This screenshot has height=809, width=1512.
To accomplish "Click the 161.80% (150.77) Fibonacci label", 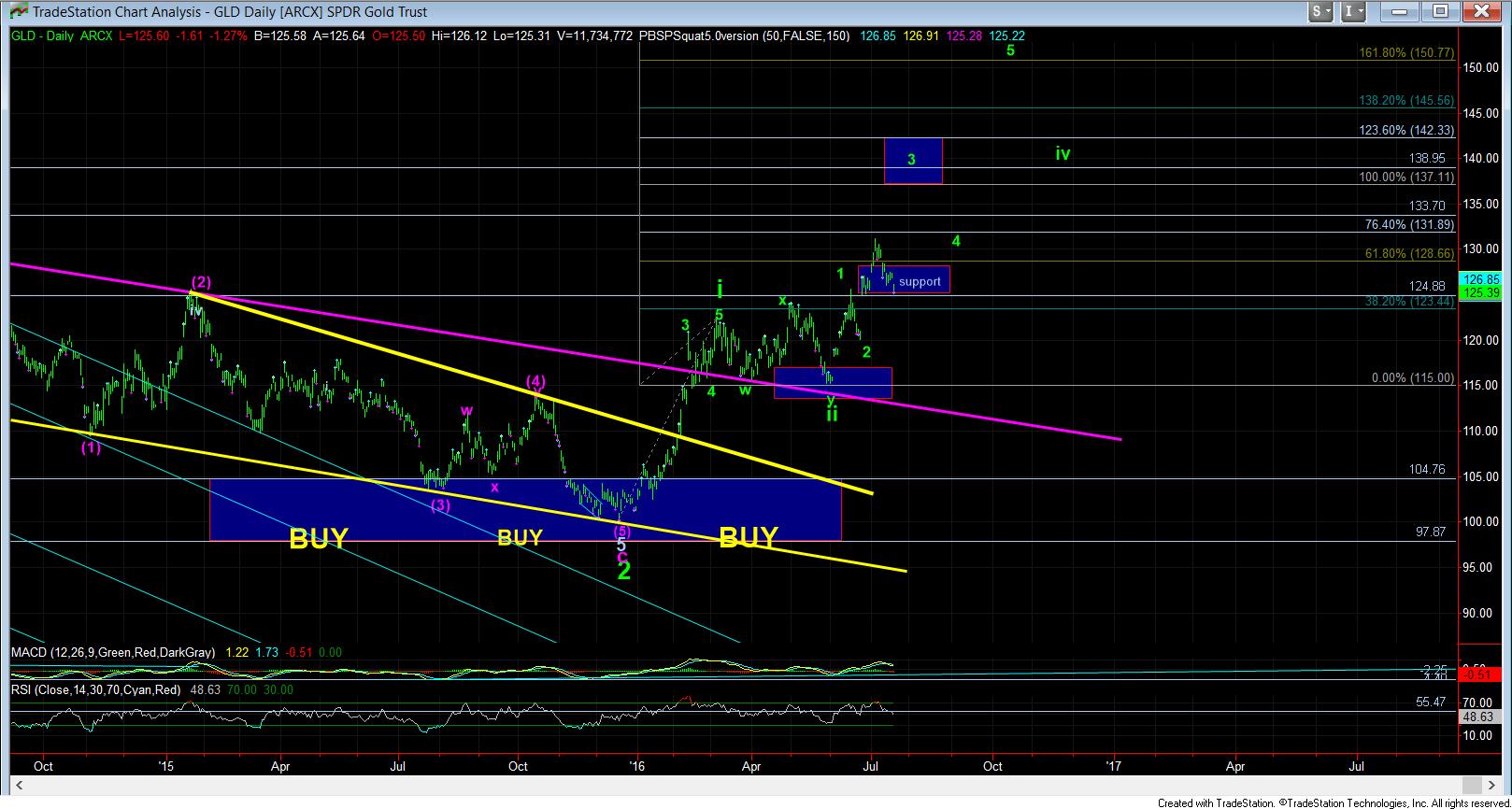I will 1406,53.
